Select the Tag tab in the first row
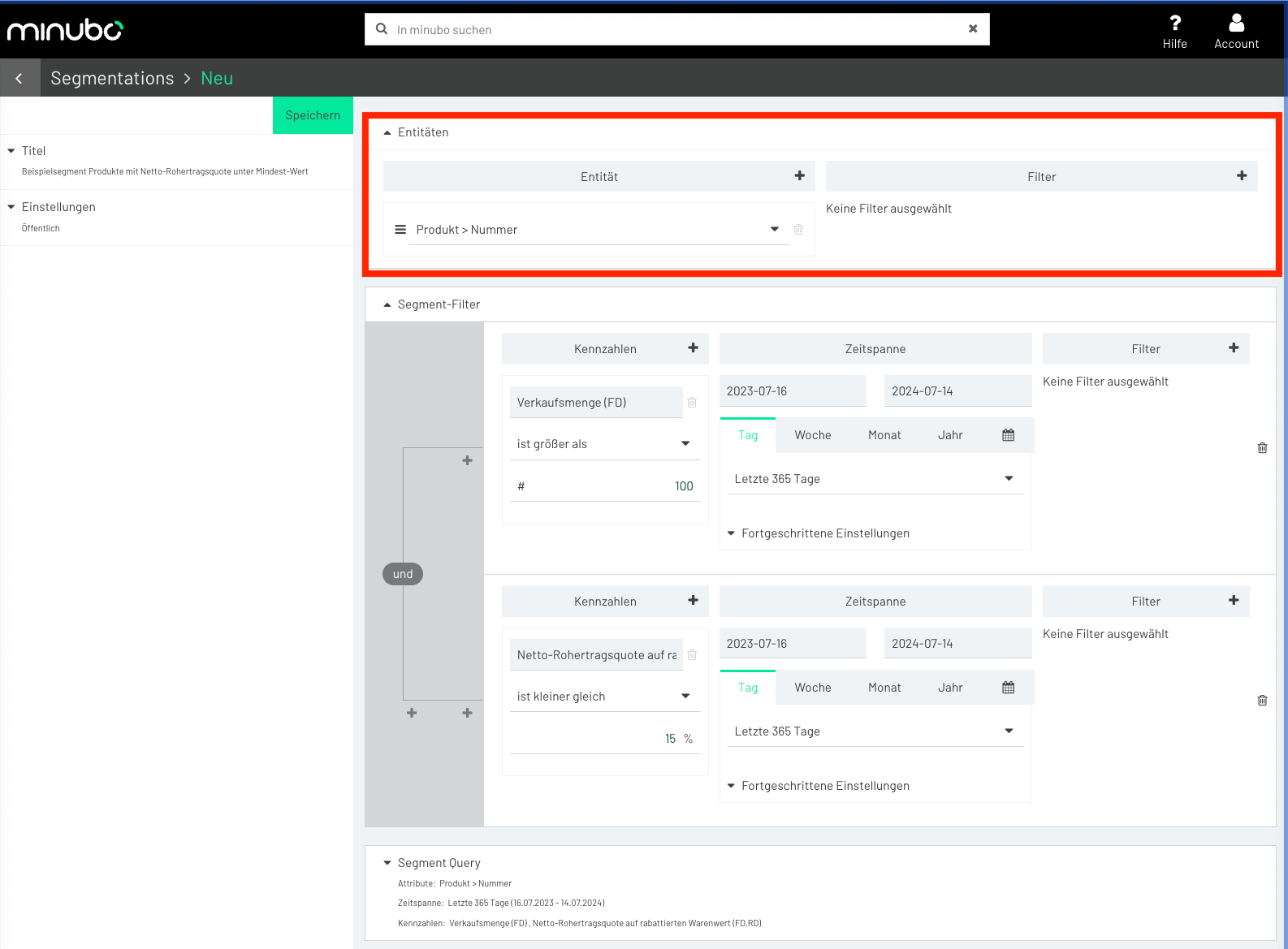The image size is (1288, 949). [748, 435]
